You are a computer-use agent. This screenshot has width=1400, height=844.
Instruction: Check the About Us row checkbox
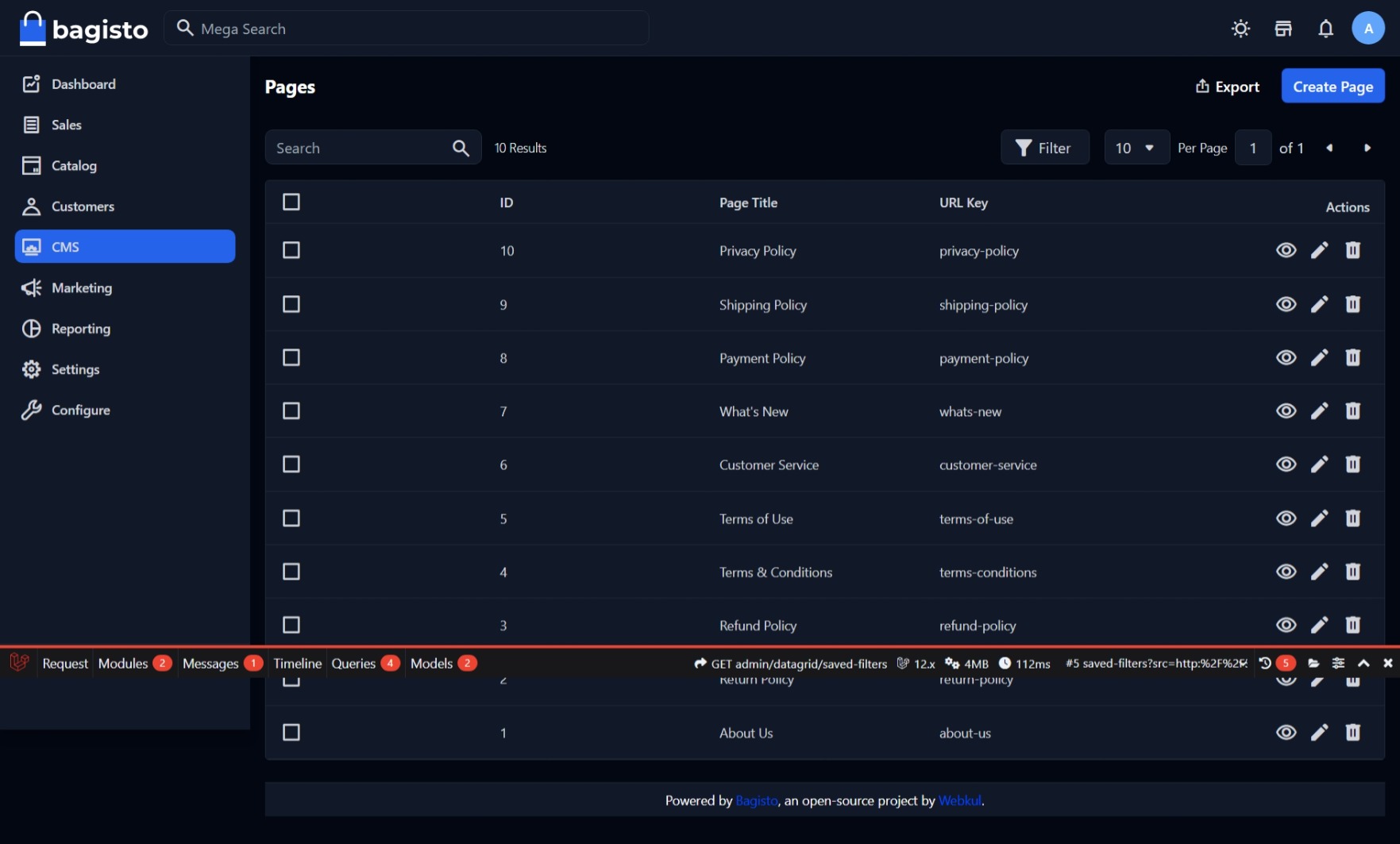[291, 733]
